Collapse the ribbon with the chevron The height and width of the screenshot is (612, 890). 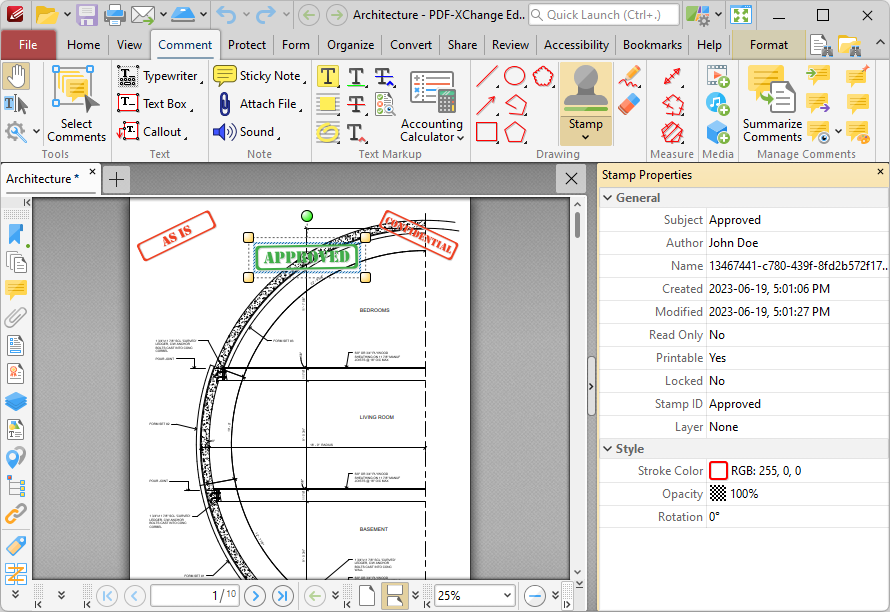point(879,43)
